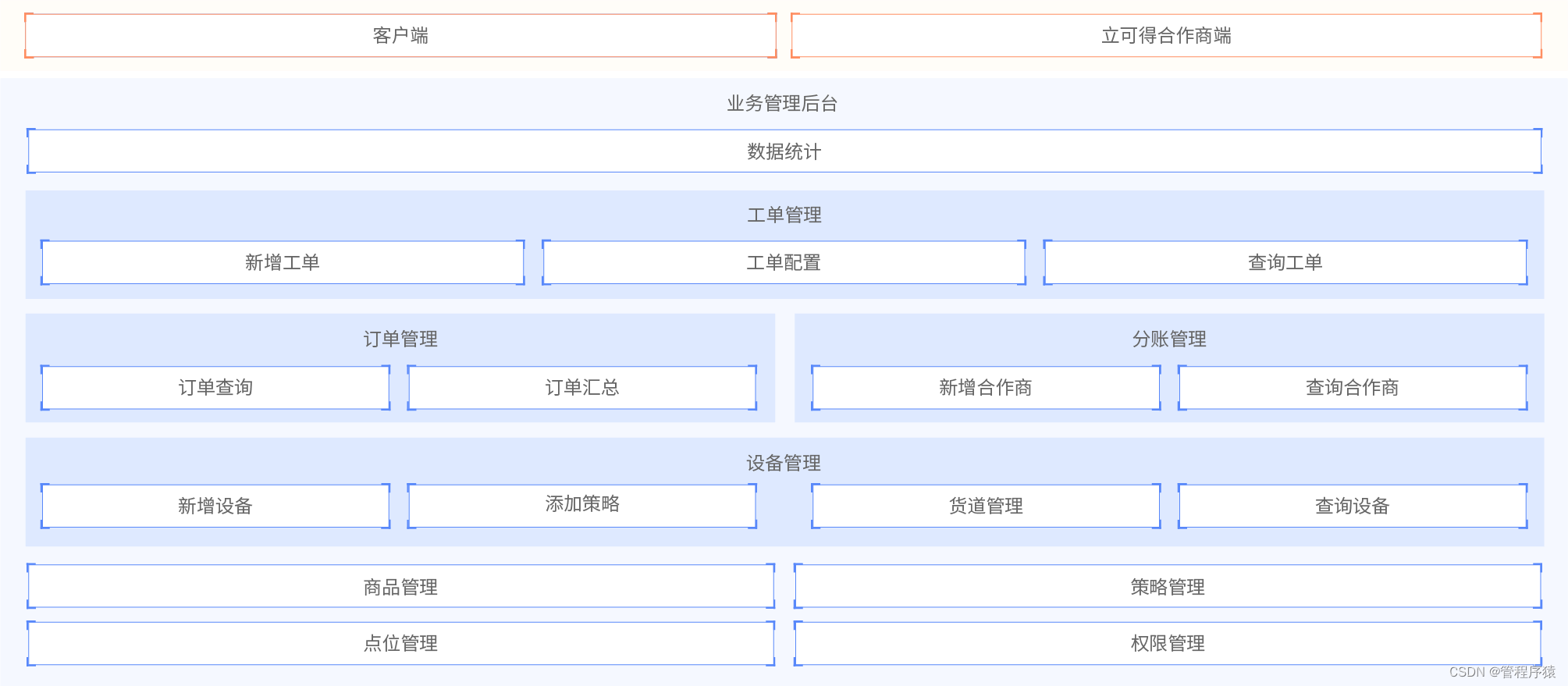Select the 点位管理 box
Image resolution: width=1568 pixels, height=686 pixels.
[x=400, y=643]
